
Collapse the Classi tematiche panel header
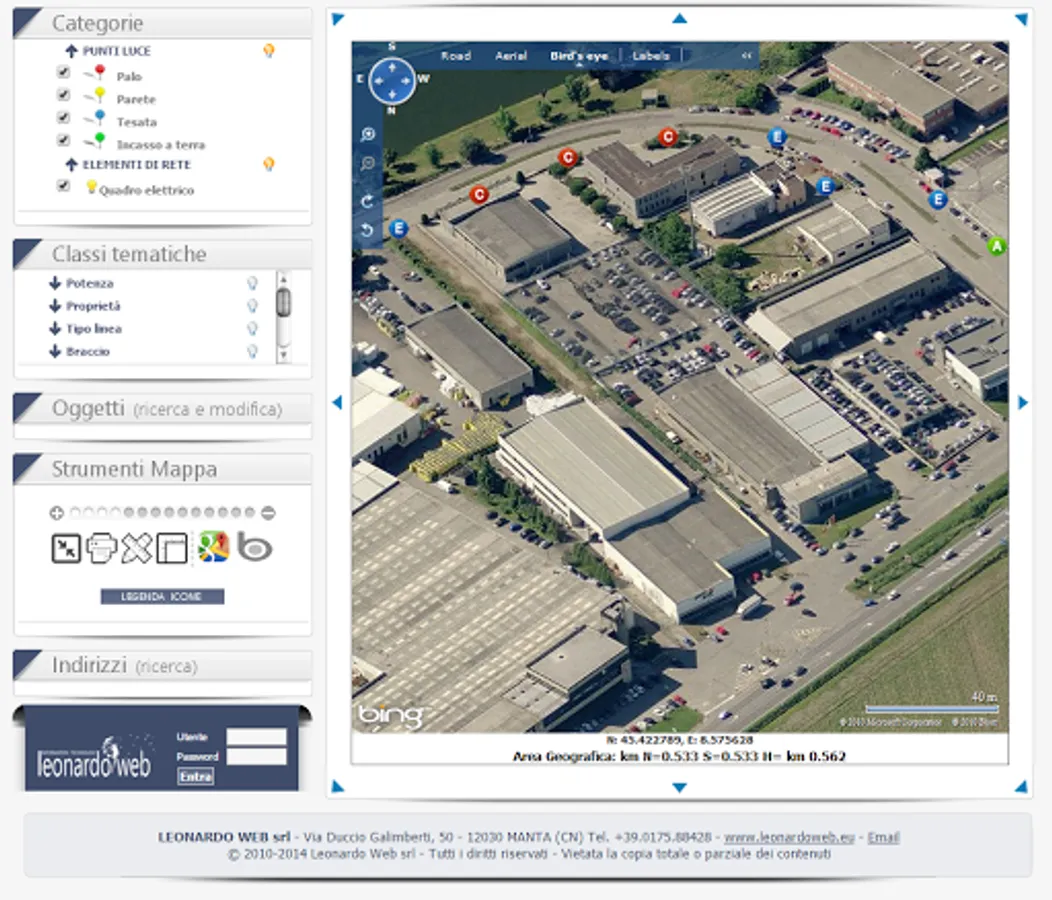coord(162,254)
